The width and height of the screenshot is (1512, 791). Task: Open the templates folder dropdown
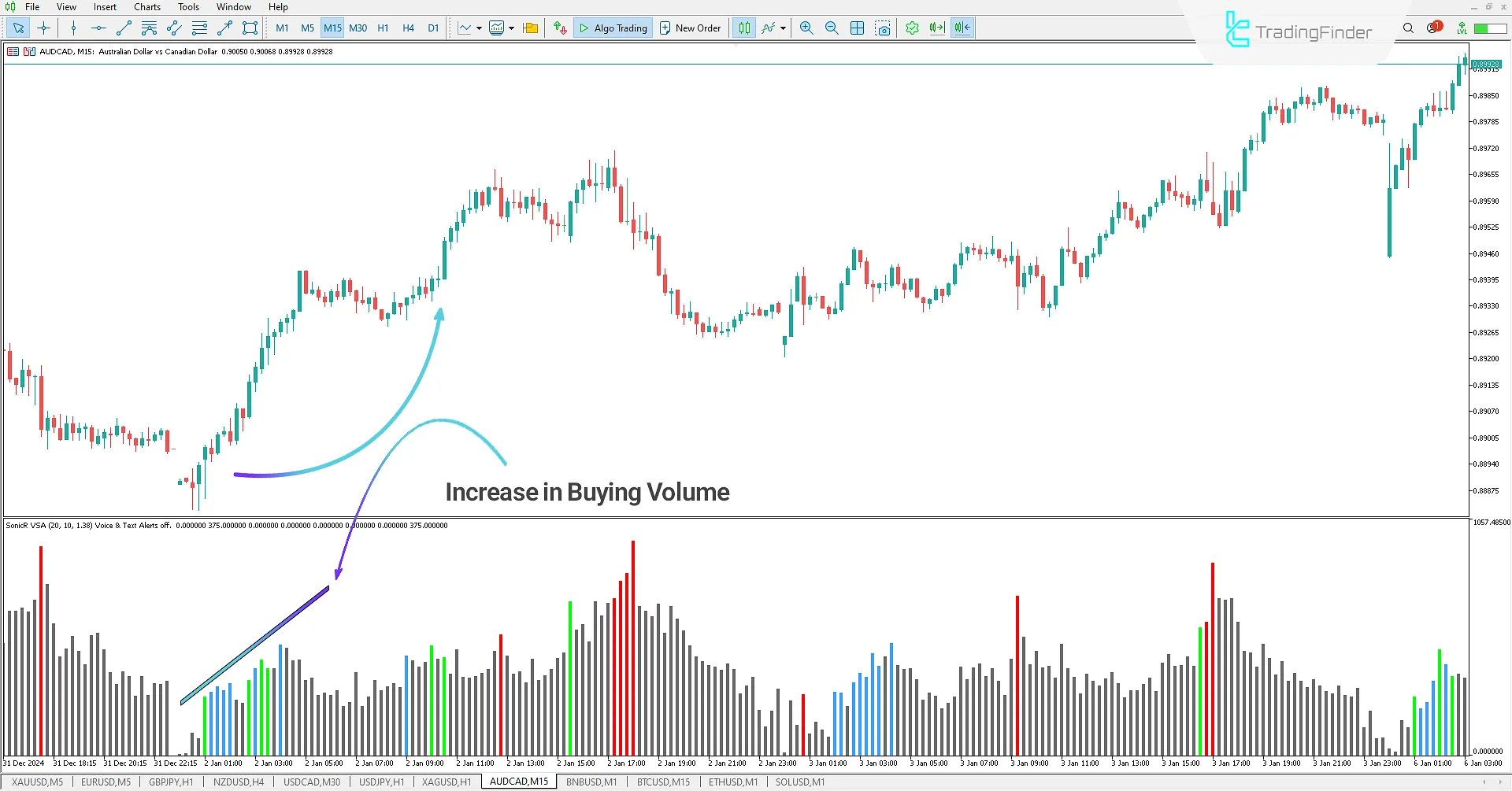point(529,28)
